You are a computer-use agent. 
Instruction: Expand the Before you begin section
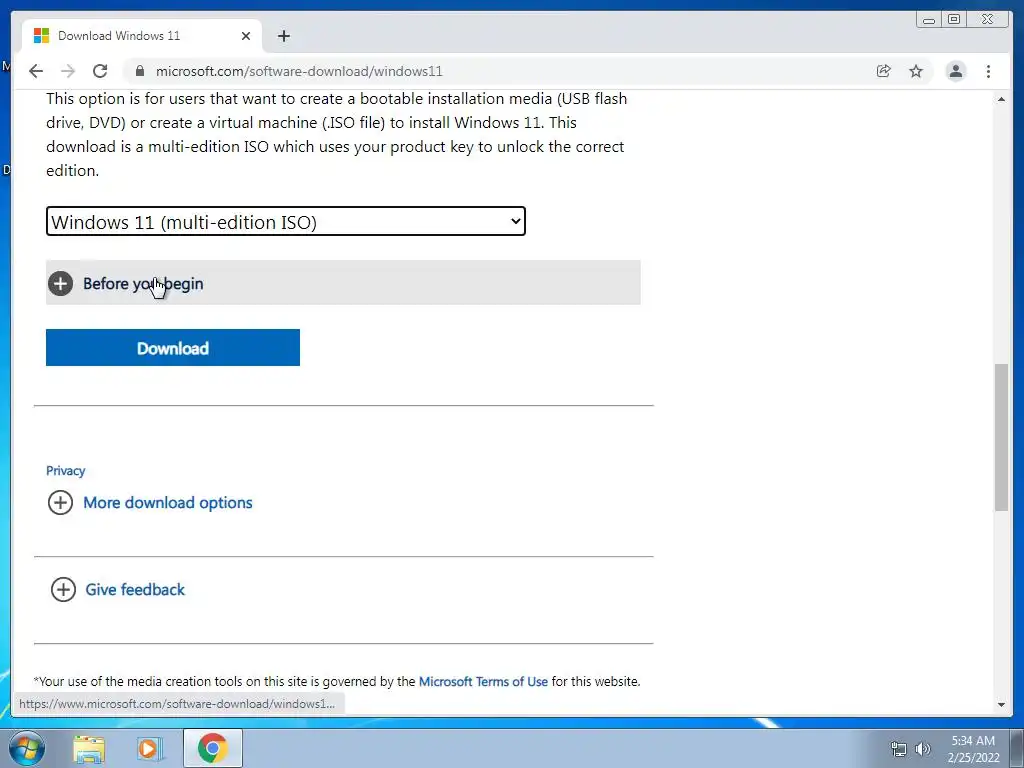343,283
